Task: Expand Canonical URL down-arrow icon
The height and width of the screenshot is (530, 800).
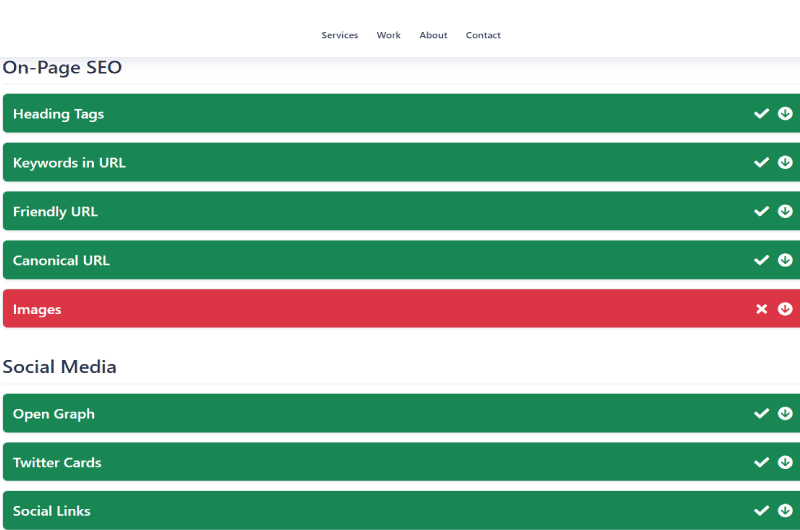Action: pyautogui.click(x=785, y=260)
